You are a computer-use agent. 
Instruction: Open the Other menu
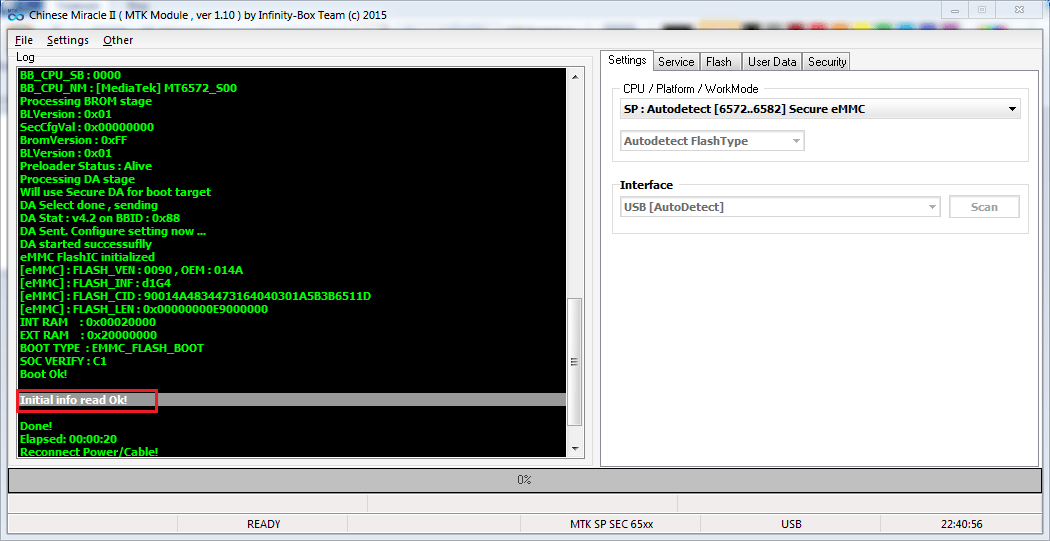coord(118,40)
